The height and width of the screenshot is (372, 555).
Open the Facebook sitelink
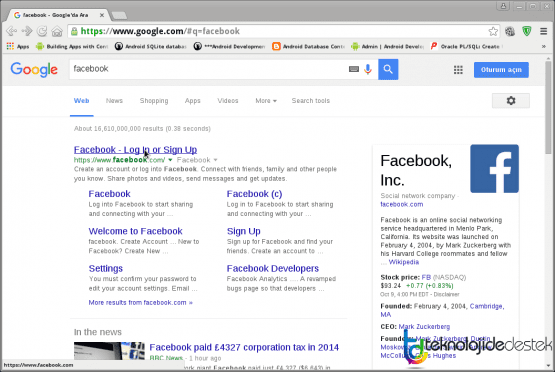(109, 194)
